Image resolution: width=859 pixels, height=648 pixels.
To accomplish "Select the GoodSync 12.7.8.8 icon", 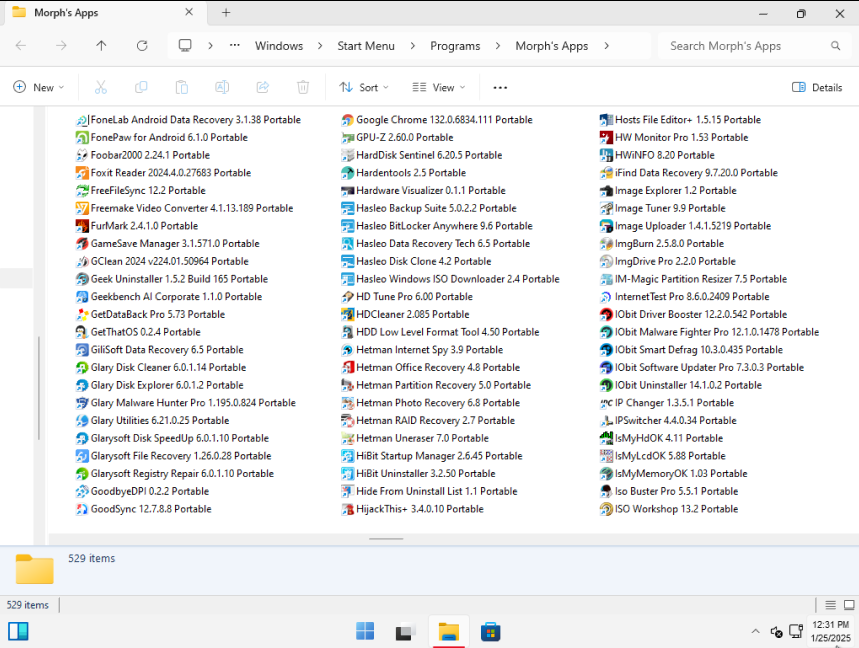I will [x=82, y=509].
